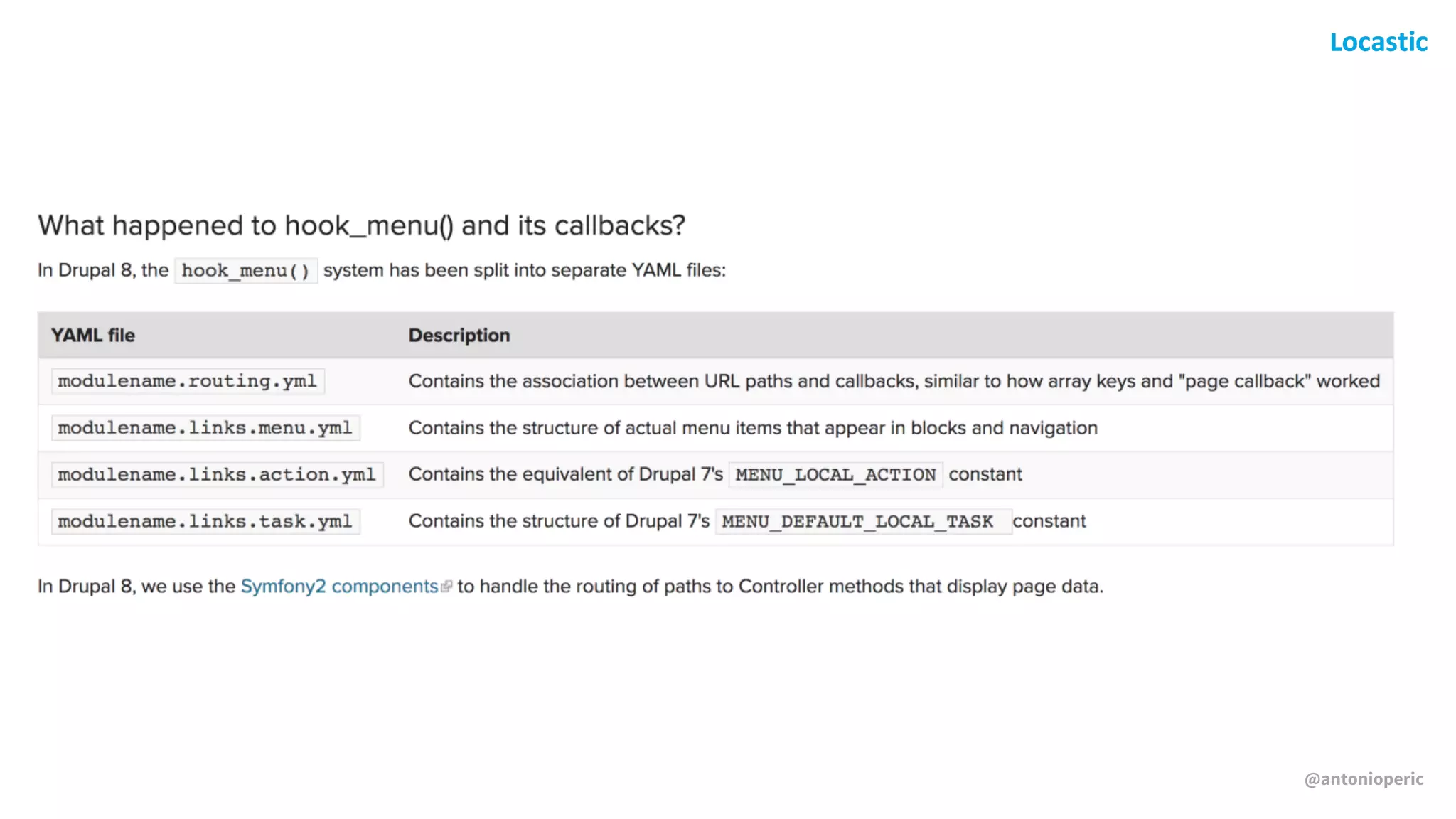Select the modulename.links.action.yml code label
The height and width of the screenshot is (819, 1456).
(217, 475)
